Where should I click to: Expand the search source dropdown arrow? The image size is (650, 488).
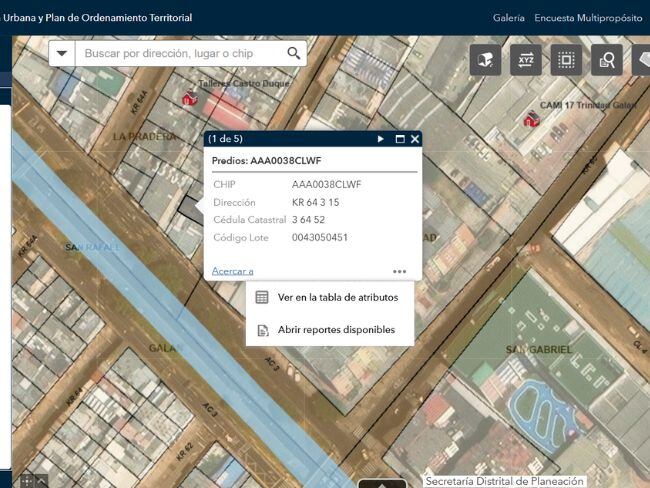tap(62, 53)
